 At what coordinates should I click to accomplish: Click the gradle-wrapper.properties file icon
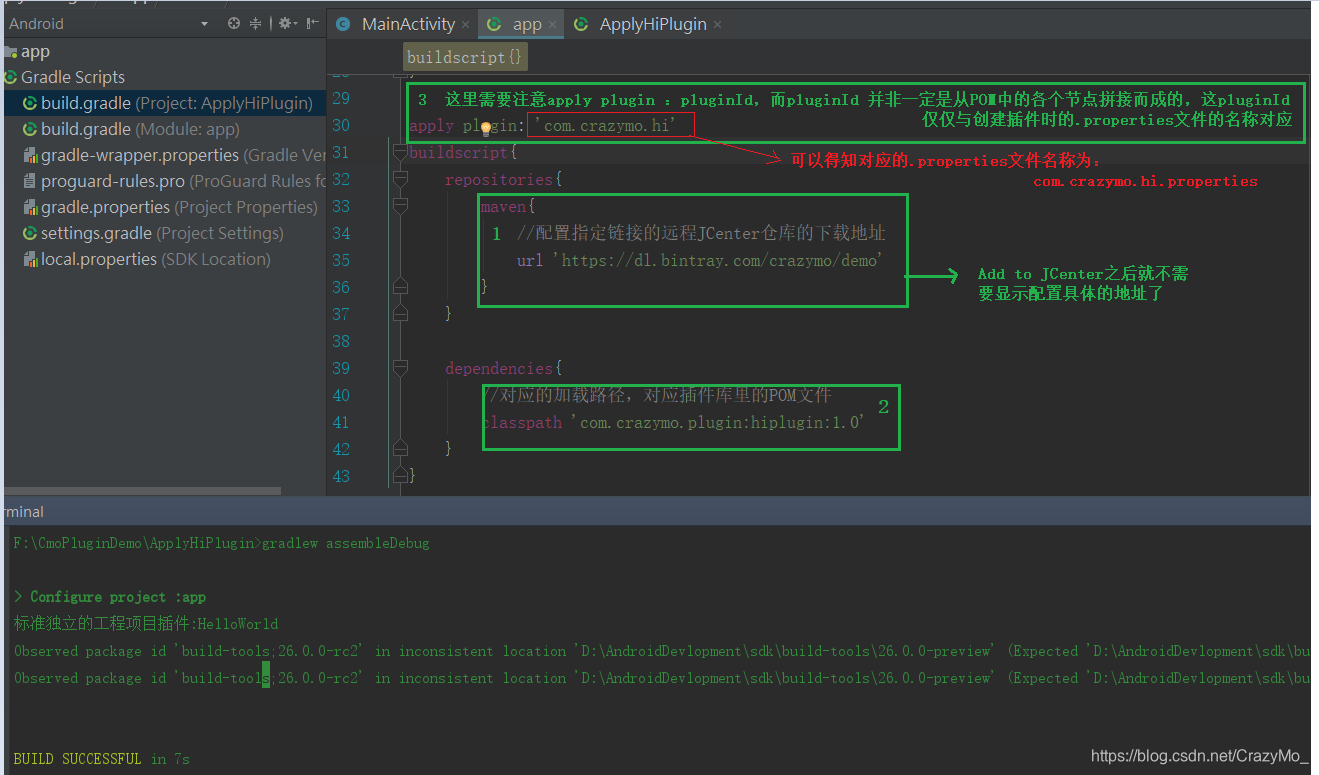[x=31, y=155]
